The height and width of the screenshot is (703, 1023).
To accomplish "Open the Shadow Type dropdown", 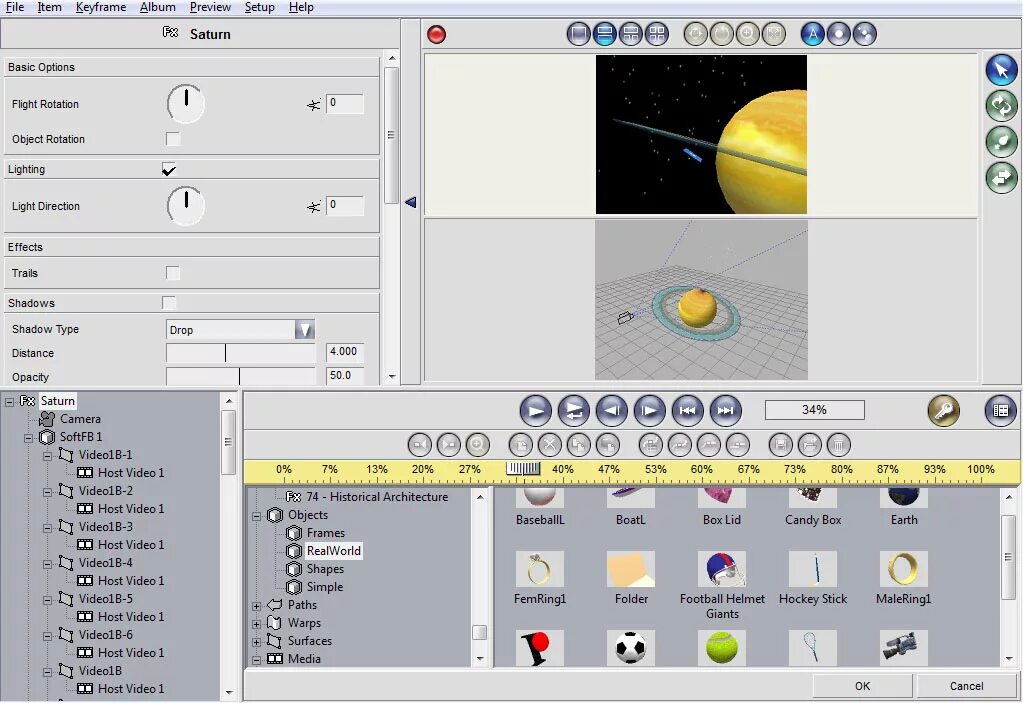I will click(x=304, y=330).
